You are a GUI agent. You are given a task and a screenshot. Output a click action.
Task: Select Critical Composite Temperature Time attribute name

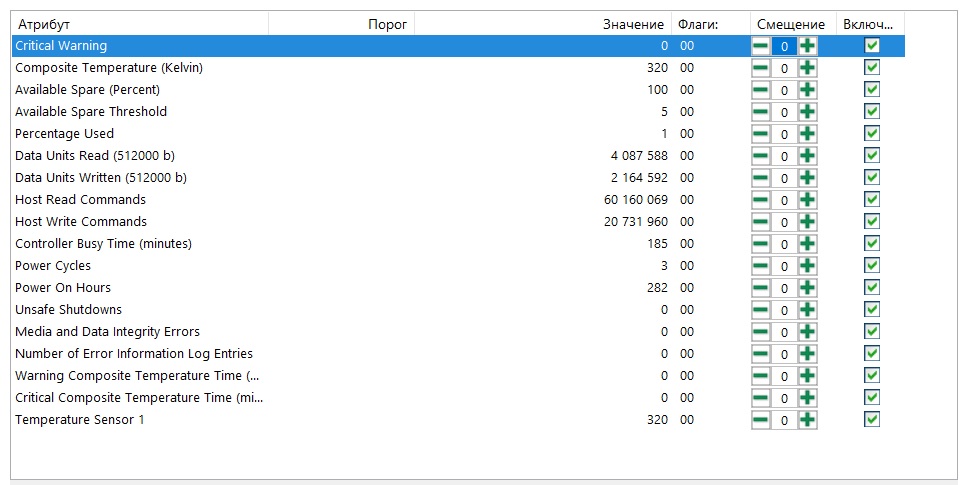point(139,398)
